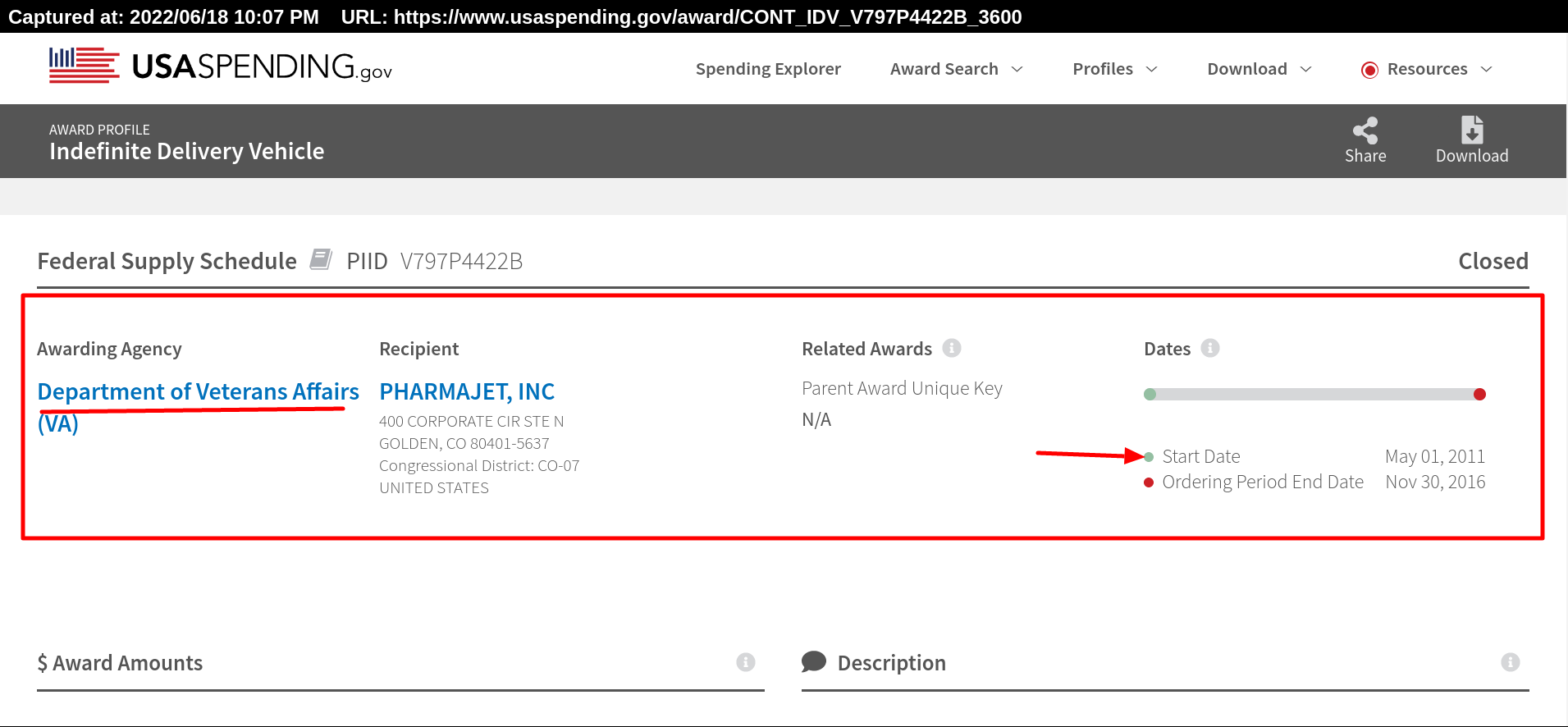
Task: Click the Dates info icon
Action: [x=1210, y=348]
